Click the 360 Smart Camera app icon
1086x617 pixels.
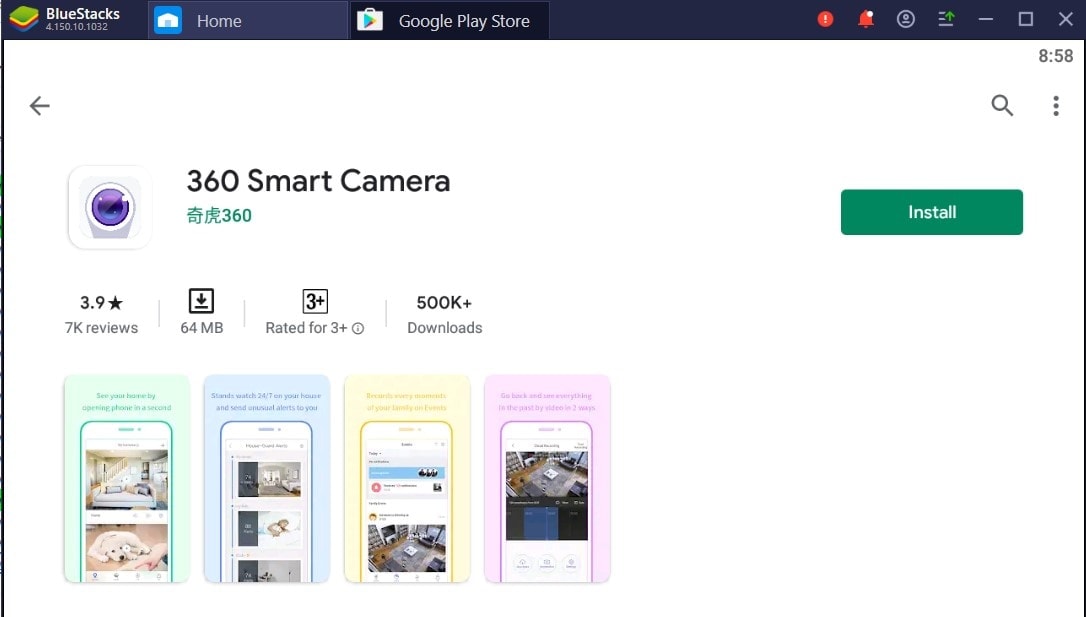tap(109, 207)
